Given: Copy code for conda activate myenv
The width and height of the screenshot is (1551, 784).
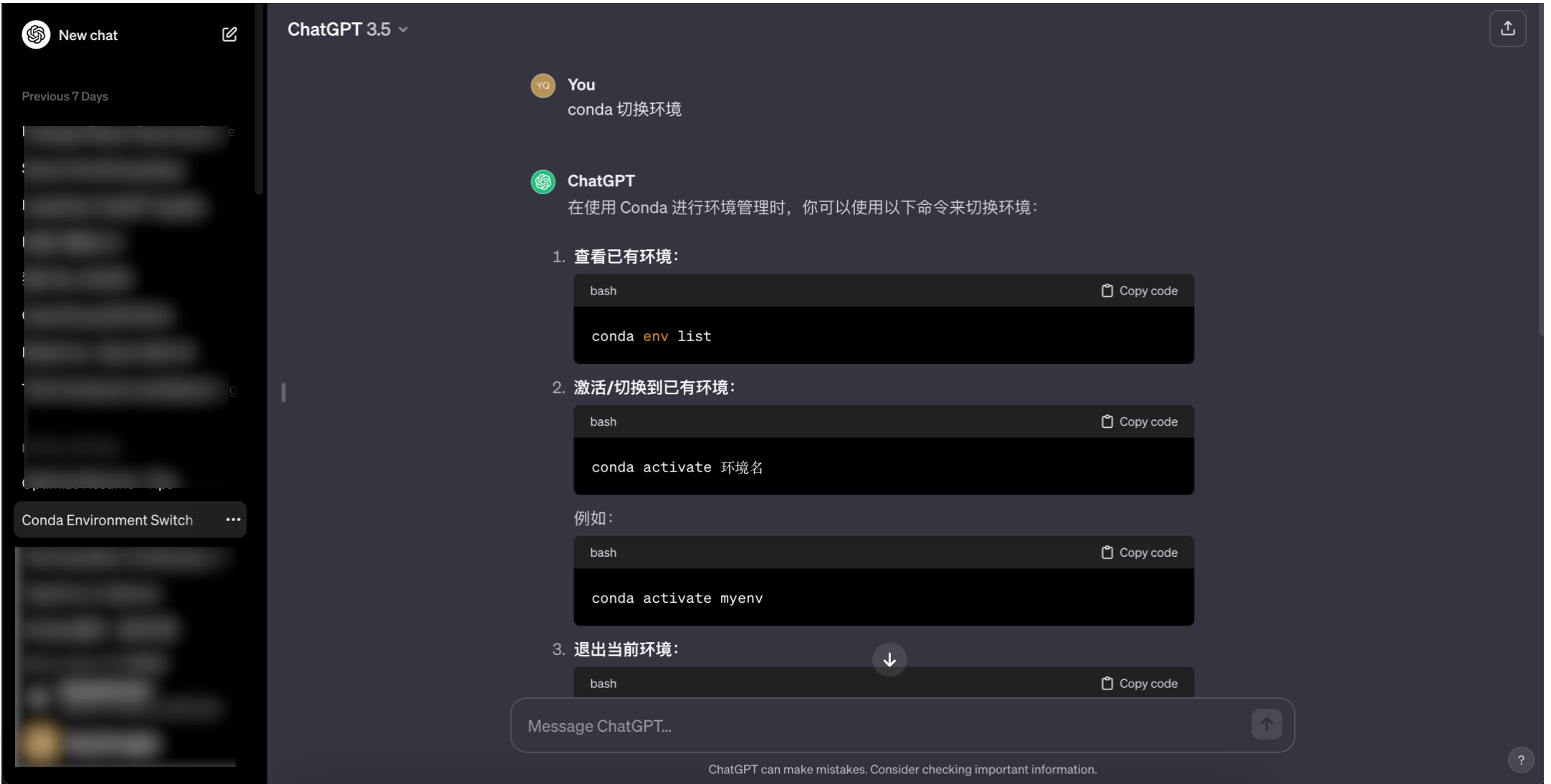Looking at the screenshot, I should tap(1139, 553).
